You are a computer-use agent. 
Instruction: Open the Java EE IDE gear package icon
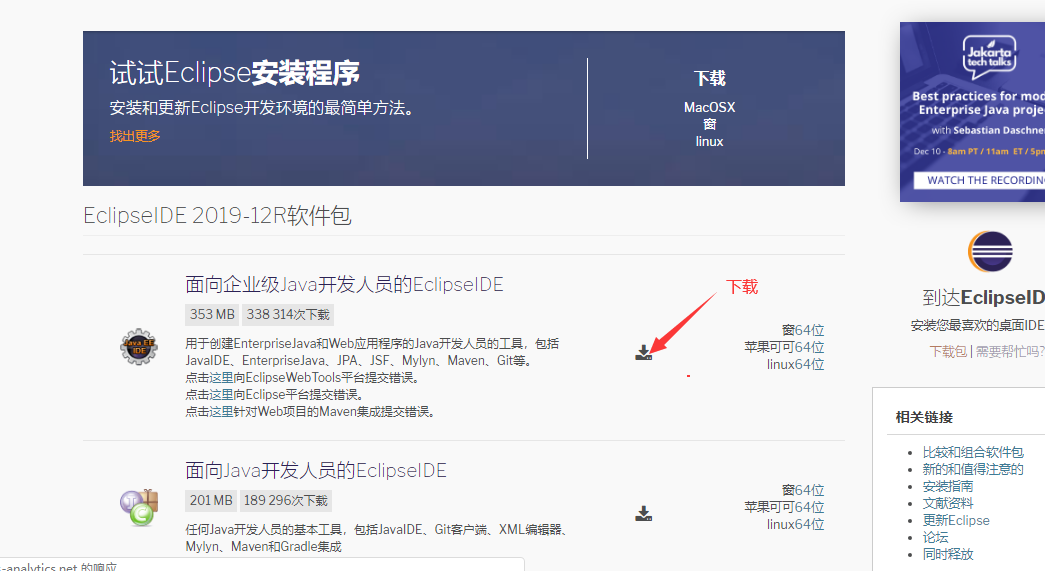[x=139, y=346]
